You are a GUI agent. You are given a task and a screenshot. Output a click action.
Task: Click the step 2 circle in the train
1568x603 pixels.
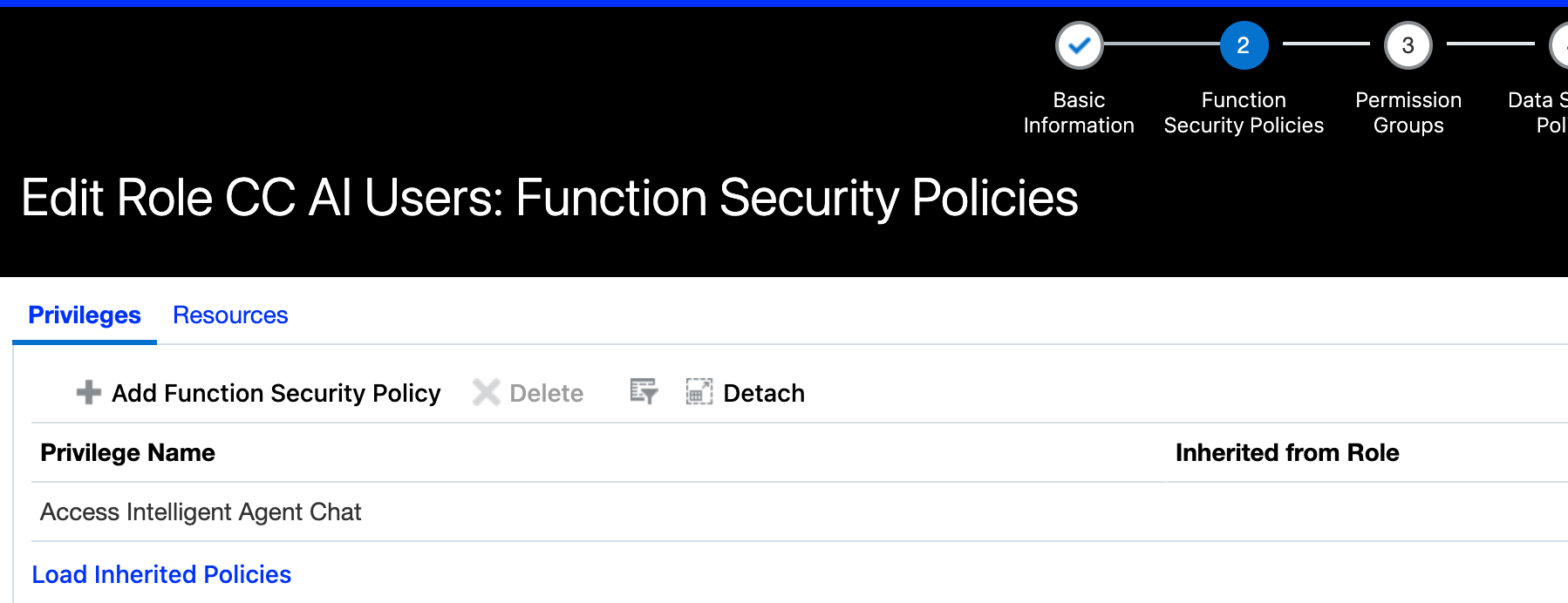1244,45
